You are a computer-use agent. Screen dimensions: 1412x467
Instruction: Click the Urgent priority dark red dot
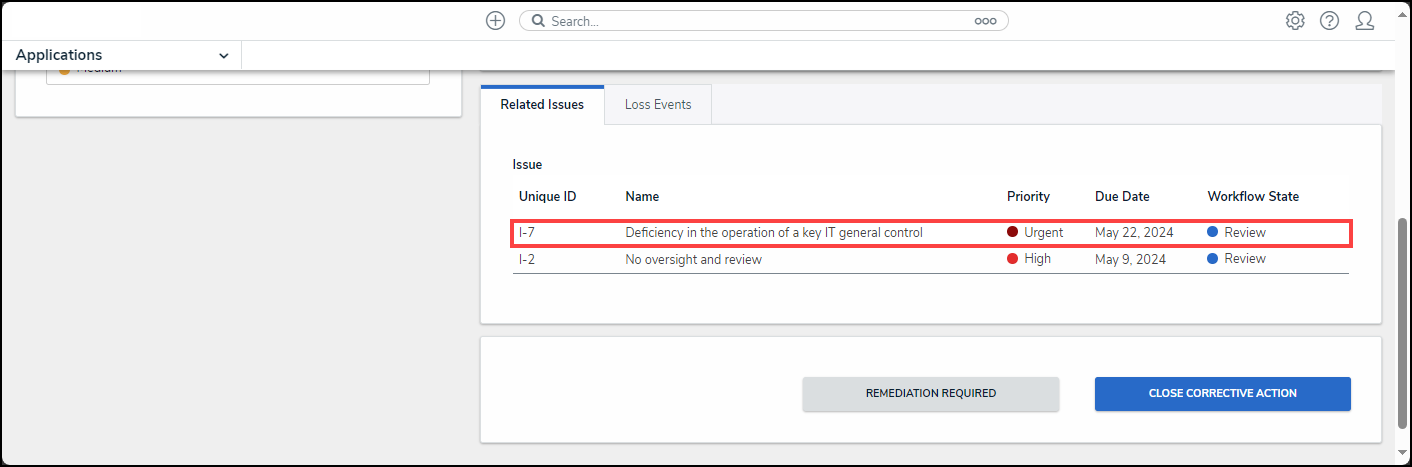1013,233
